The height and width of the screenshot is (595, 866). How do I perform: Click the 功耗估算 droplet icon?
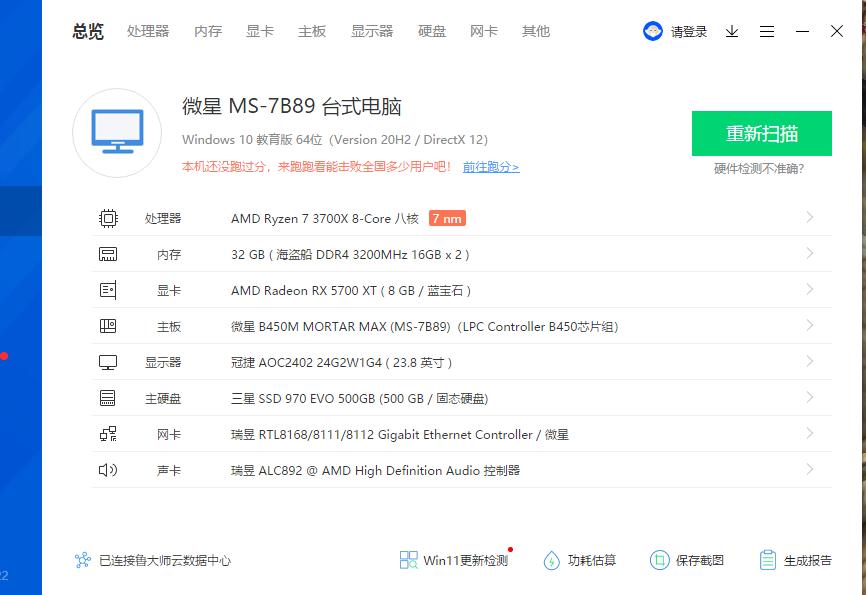[551, 560]
